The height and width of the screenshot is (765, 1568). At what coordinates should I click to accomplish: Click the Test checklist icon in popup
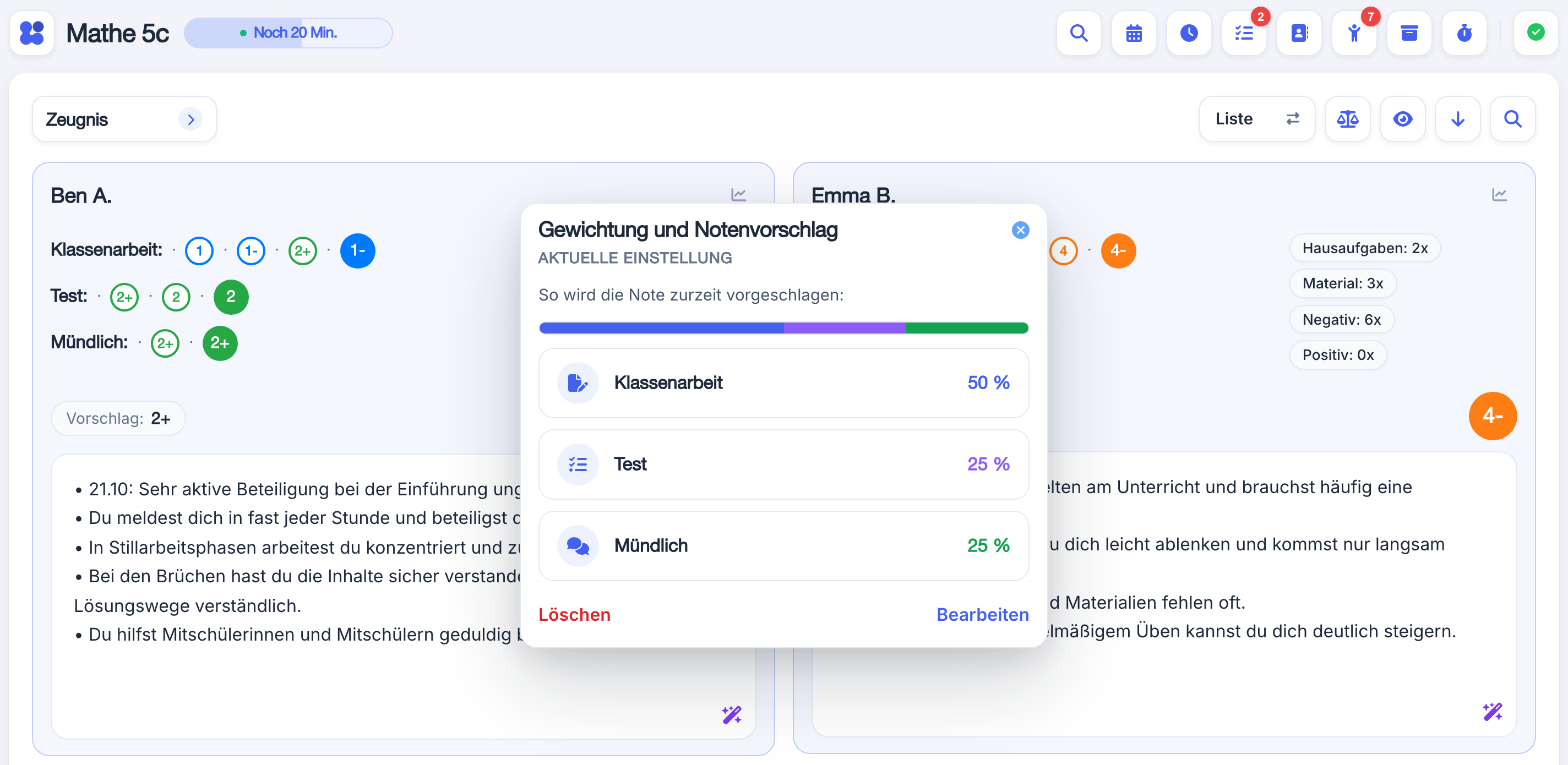click(578, 465)
